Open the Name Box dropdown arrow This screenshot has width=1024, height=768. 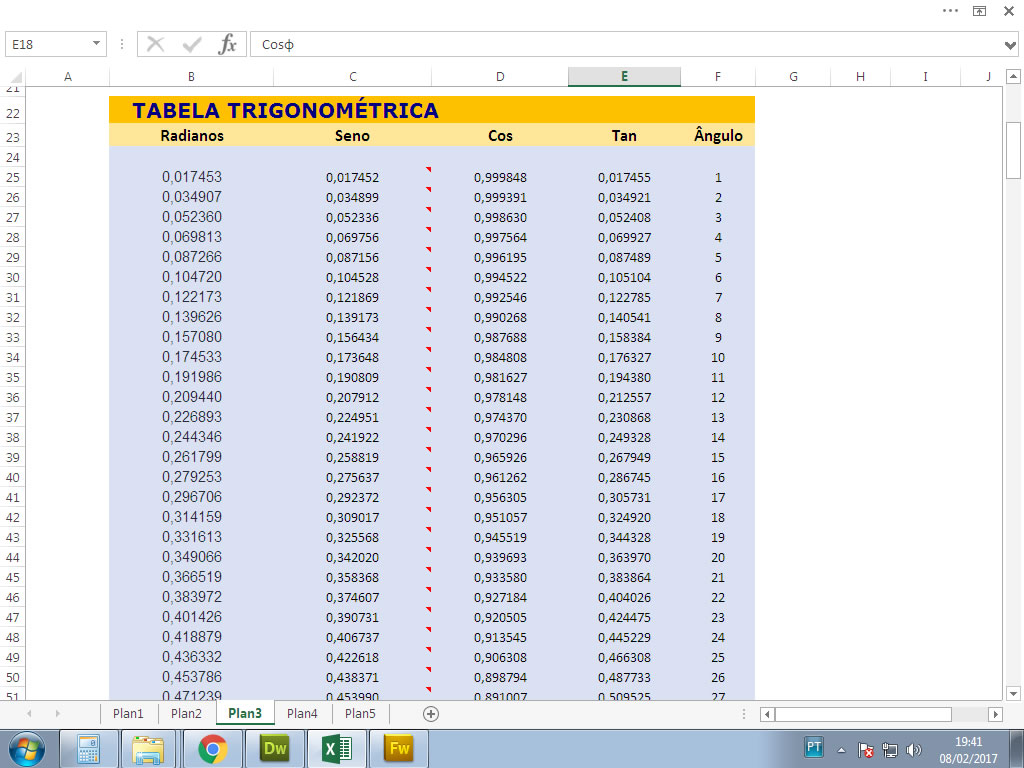96,44
